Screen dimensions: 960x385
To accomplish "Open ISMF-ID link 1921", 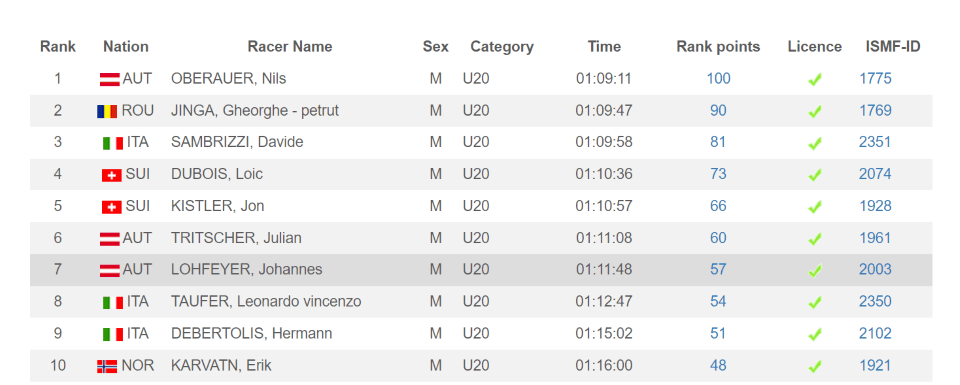I will tap(875, 365).
